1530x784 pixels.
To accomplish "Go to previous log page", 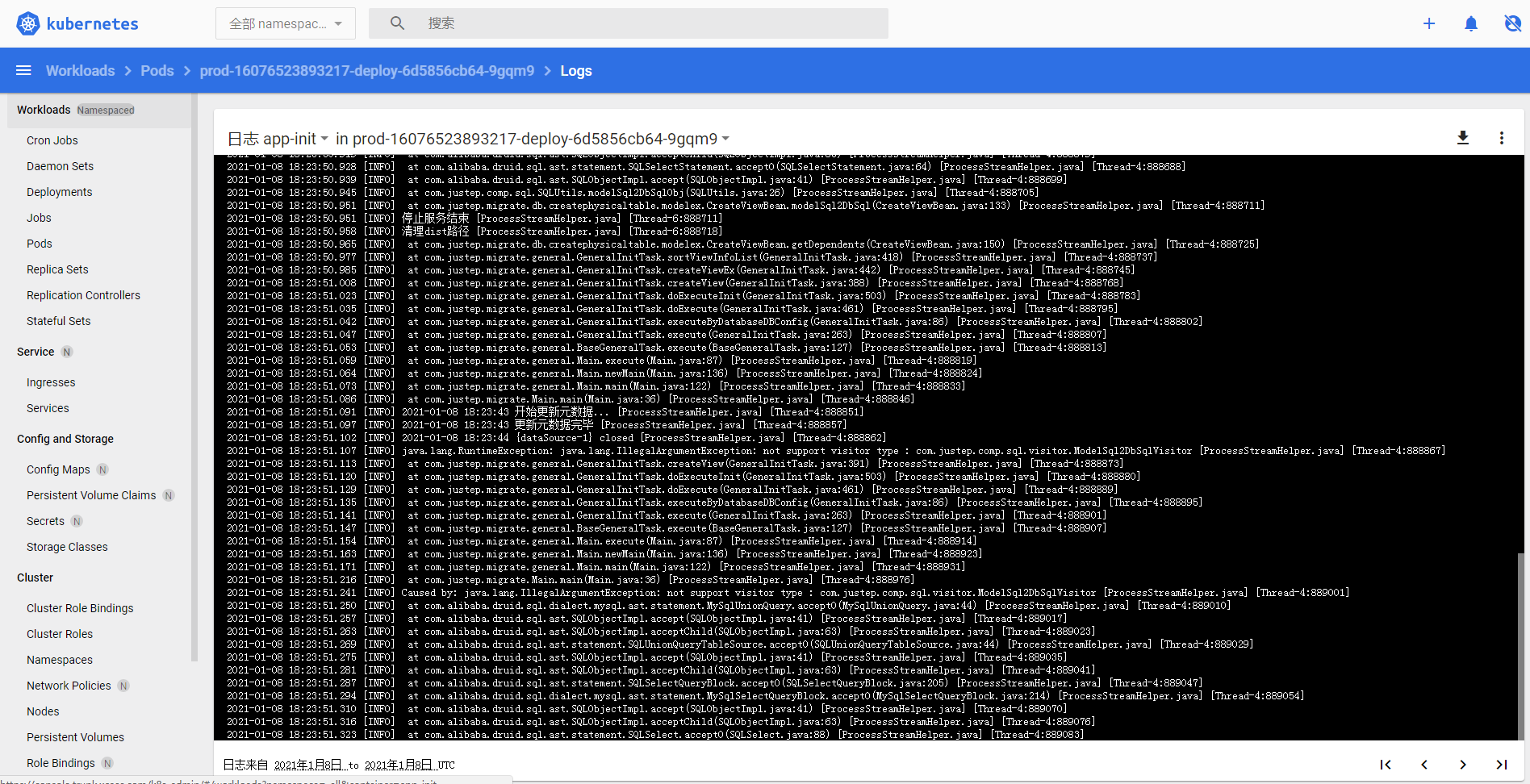I will coord(1424,765).
